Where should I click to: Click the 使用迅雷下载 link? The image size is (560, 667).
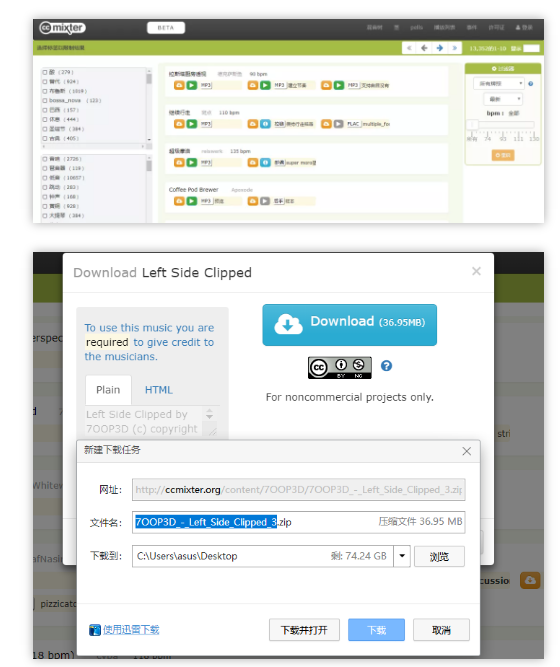131,630
